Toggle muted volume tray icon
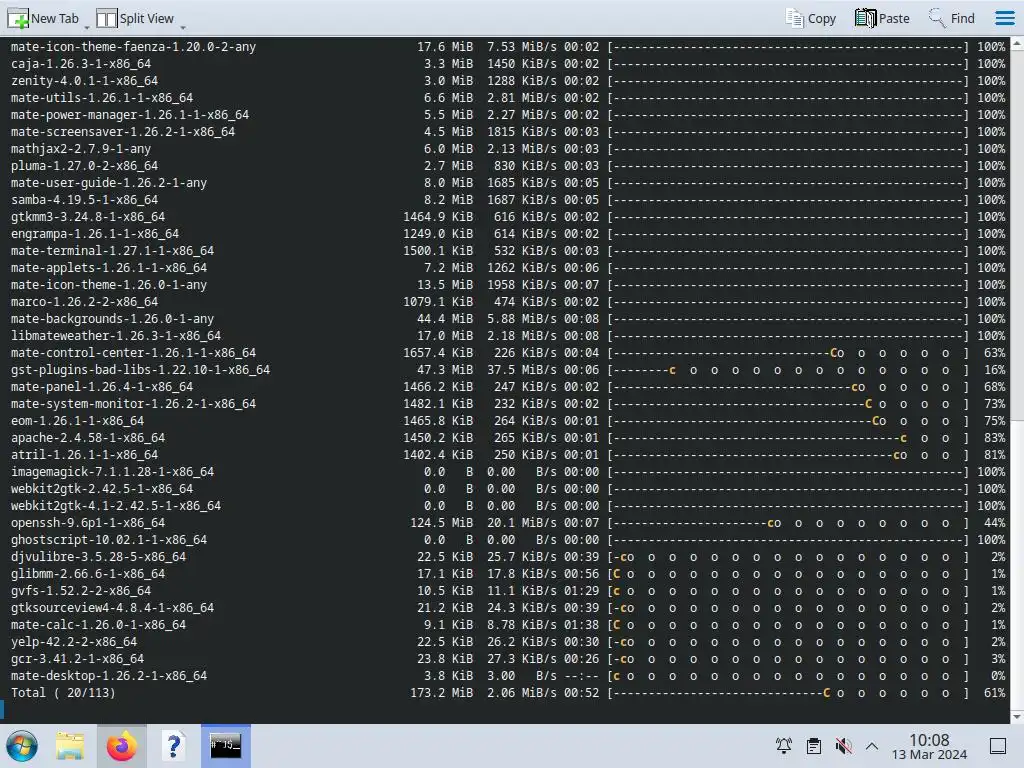Screen dimensions: 1024x768 pos(843,746)
